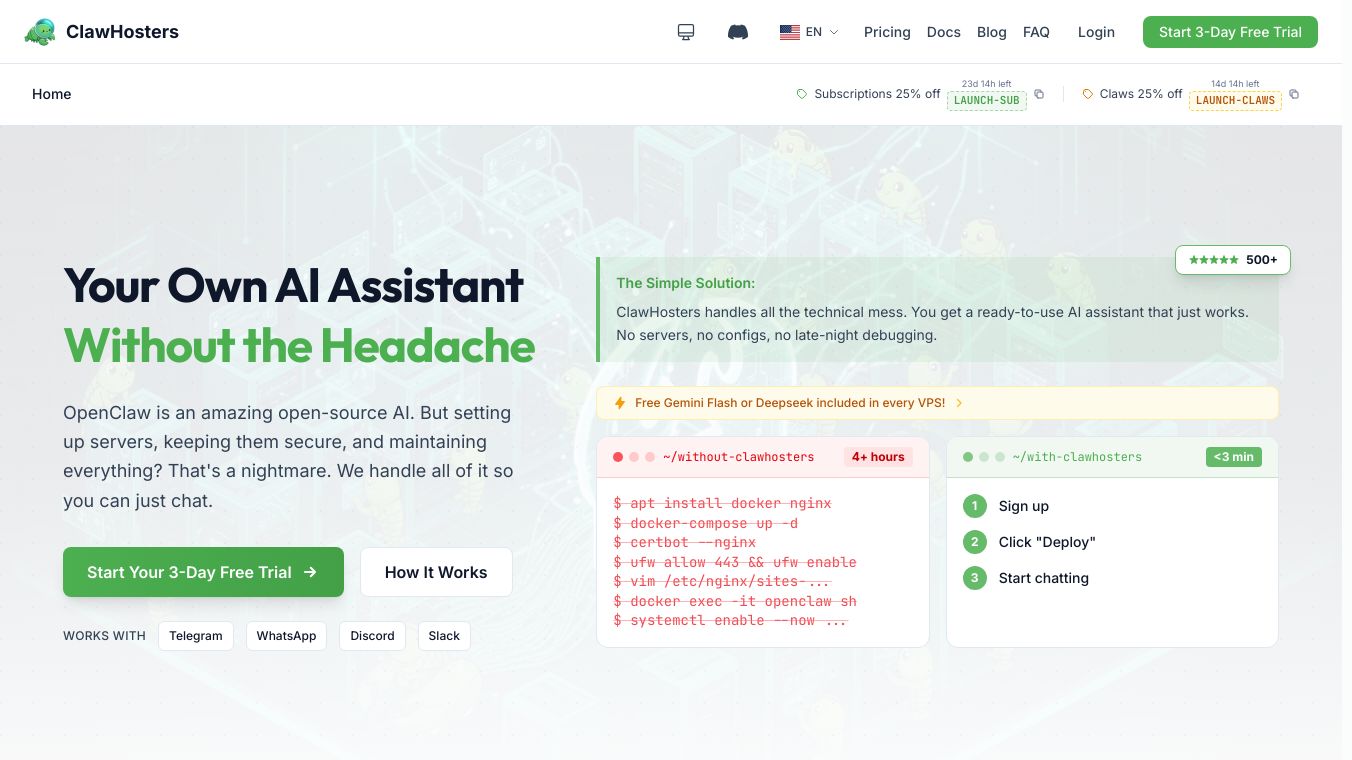Click Start Your 3-Day Free Trial button

click(203, 572)
